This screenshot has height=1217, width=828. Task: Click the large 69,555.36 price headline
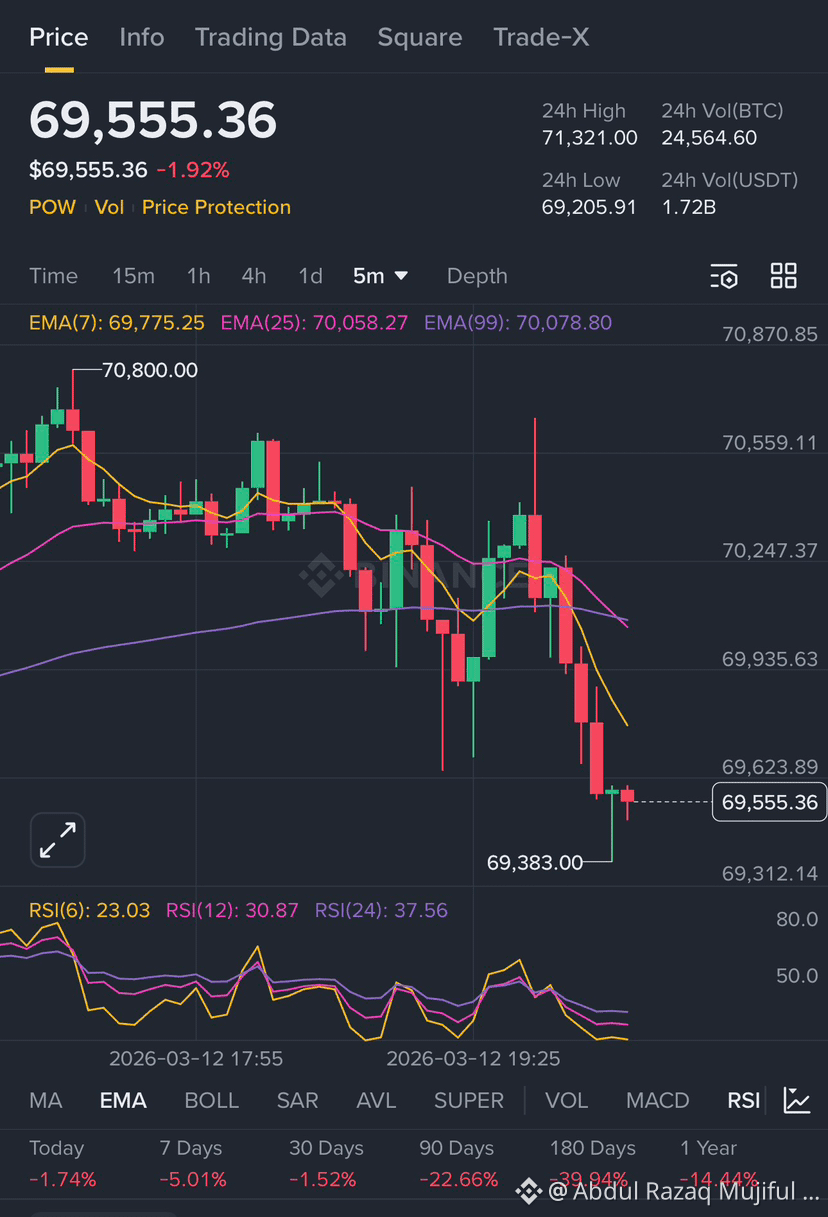[x=153, y=121]
